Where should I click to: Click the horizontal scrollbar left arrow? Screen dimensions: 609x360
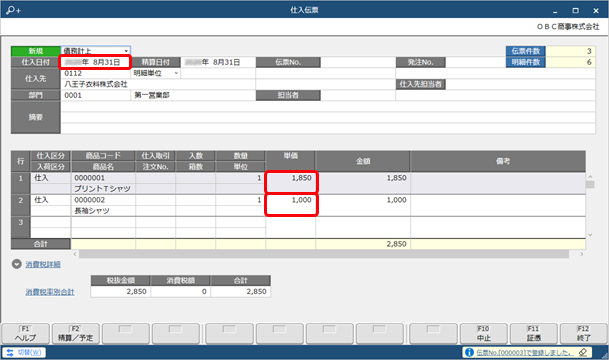tap(75, 254)
